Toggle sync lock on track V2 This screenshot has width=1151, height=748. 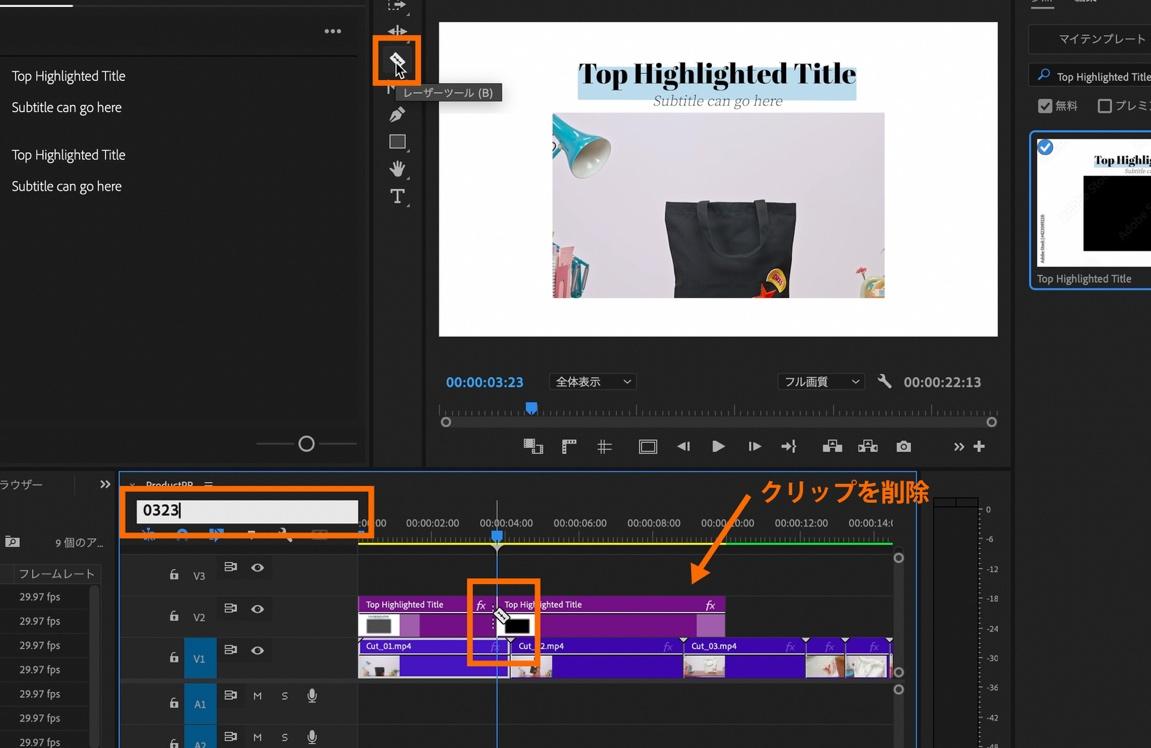tap(230, 608)
